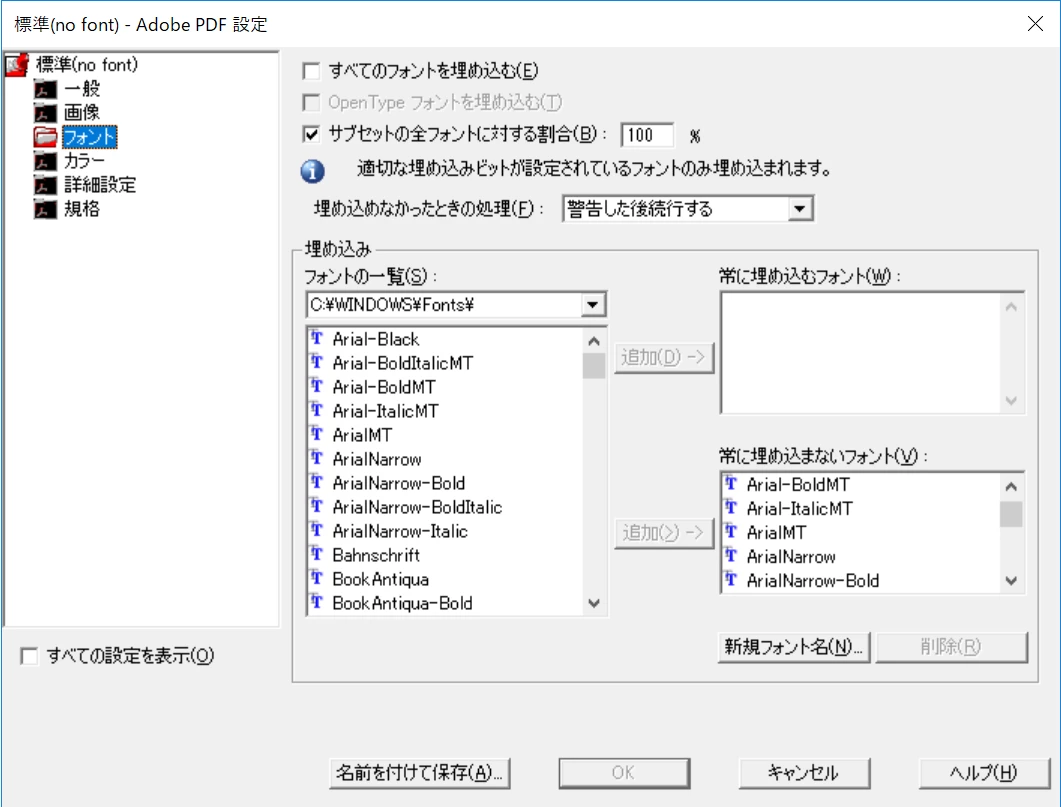Click inside the empty 常に埋め込むフォント list box

859,353
